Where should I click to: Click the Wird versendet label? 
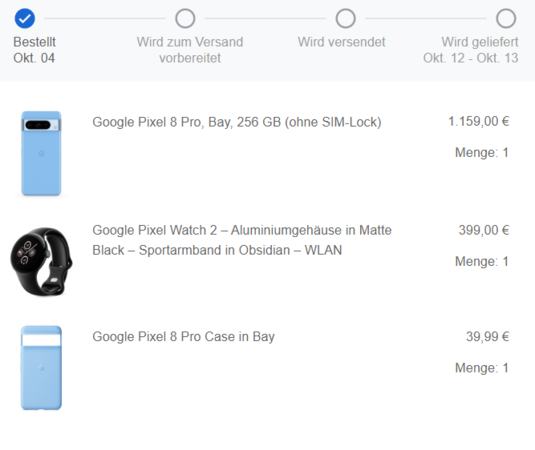coord(342,42)
